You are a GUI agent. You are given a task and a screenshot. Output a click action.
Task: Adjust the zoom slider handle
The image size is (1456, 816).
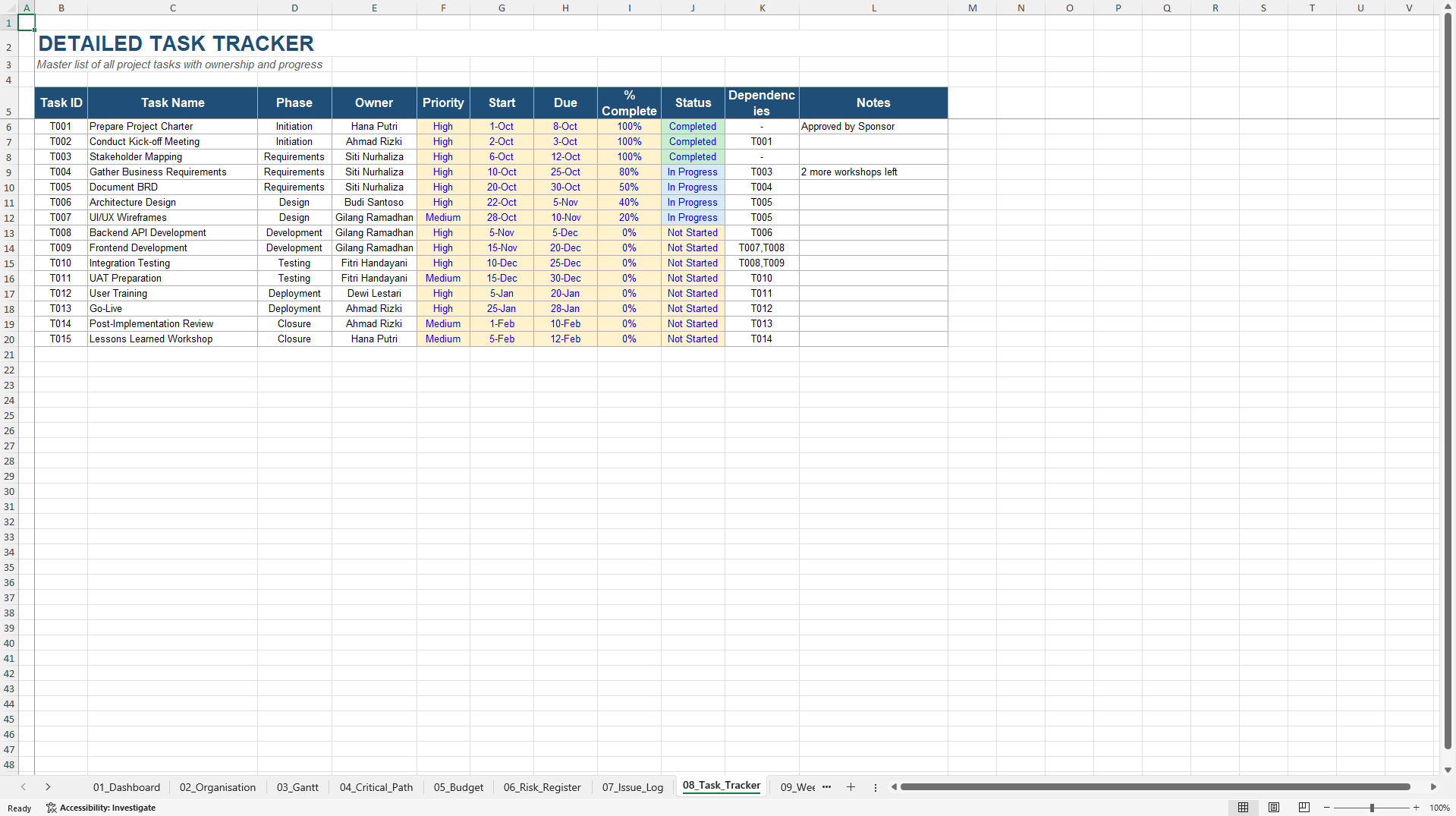pyautogui.click(x=1372, y=808)
